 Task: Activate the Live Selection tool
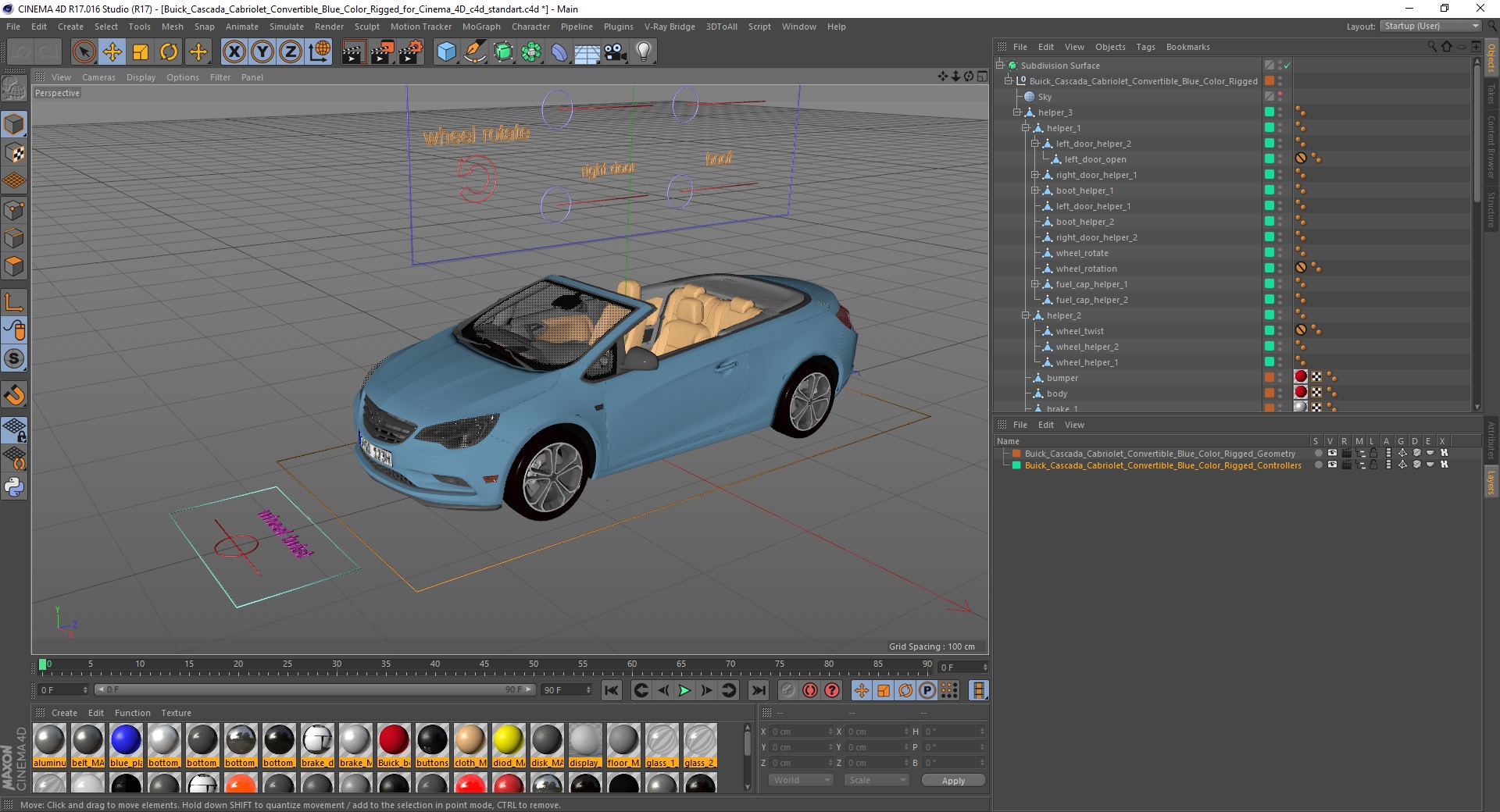[84, 52]
